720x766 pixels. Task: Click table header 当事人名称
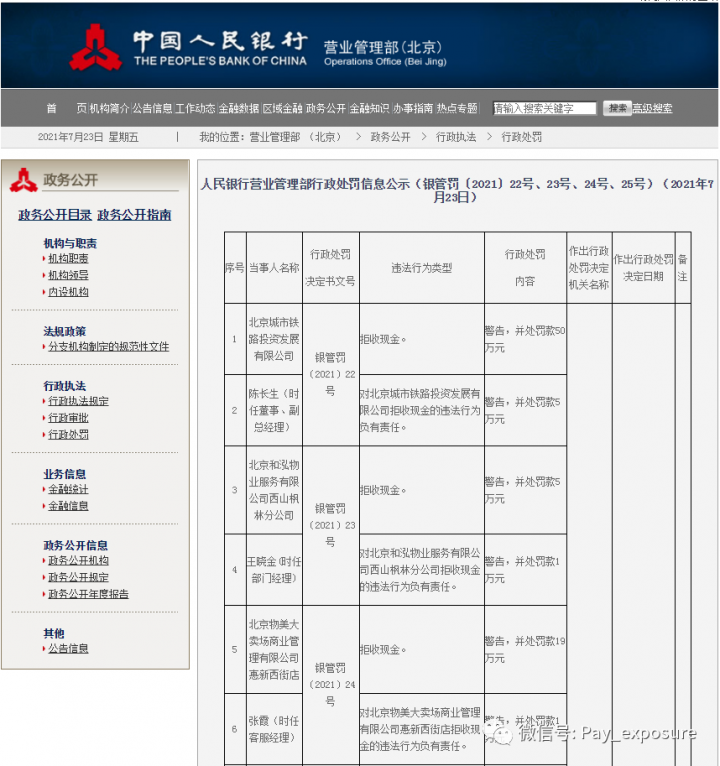pyautogui.click(x=274, y=268)
